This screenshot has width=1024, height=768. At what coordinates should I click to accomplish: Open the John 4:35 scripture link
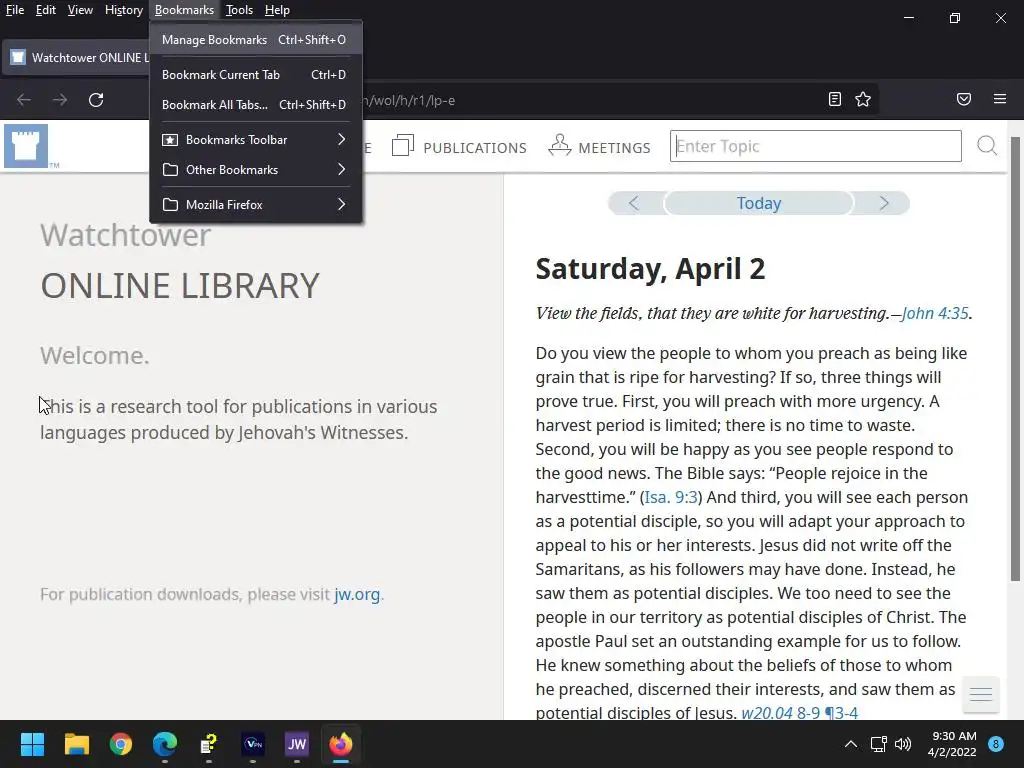click(x=935, y=313)
